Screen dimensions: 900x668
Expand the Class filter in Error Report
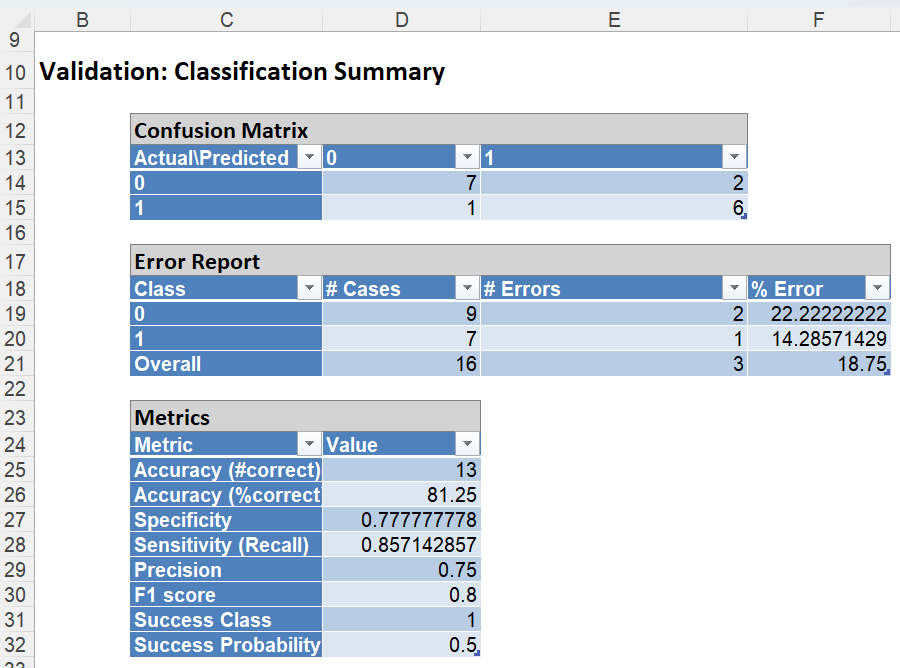click(x=309, y=289)
